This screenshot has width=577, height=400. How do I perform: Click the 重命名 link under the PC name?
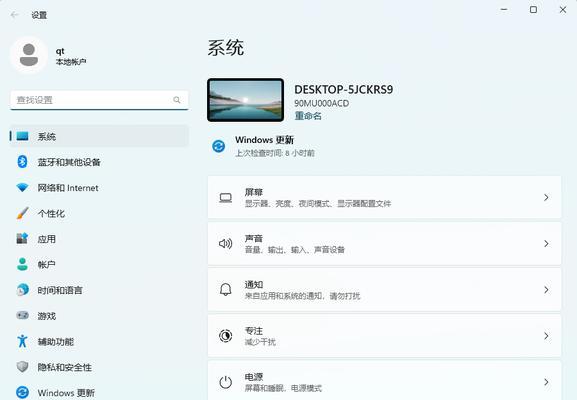click(x=308, y=116)
